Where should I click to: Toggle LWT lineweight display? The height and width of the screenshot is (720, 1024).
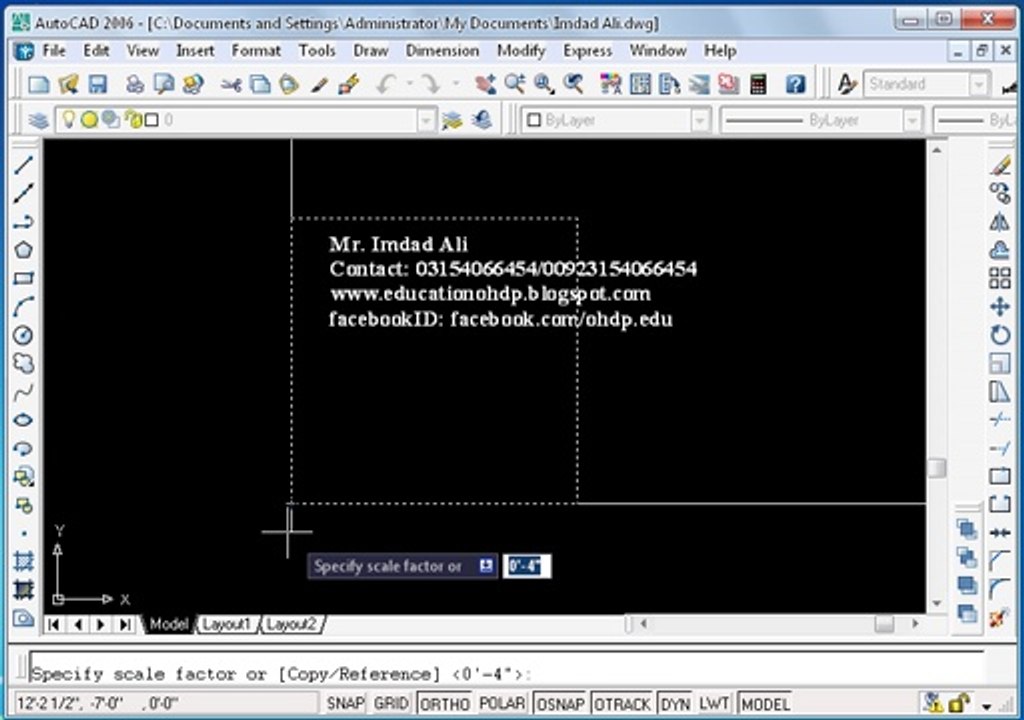[x=714, y=704]
